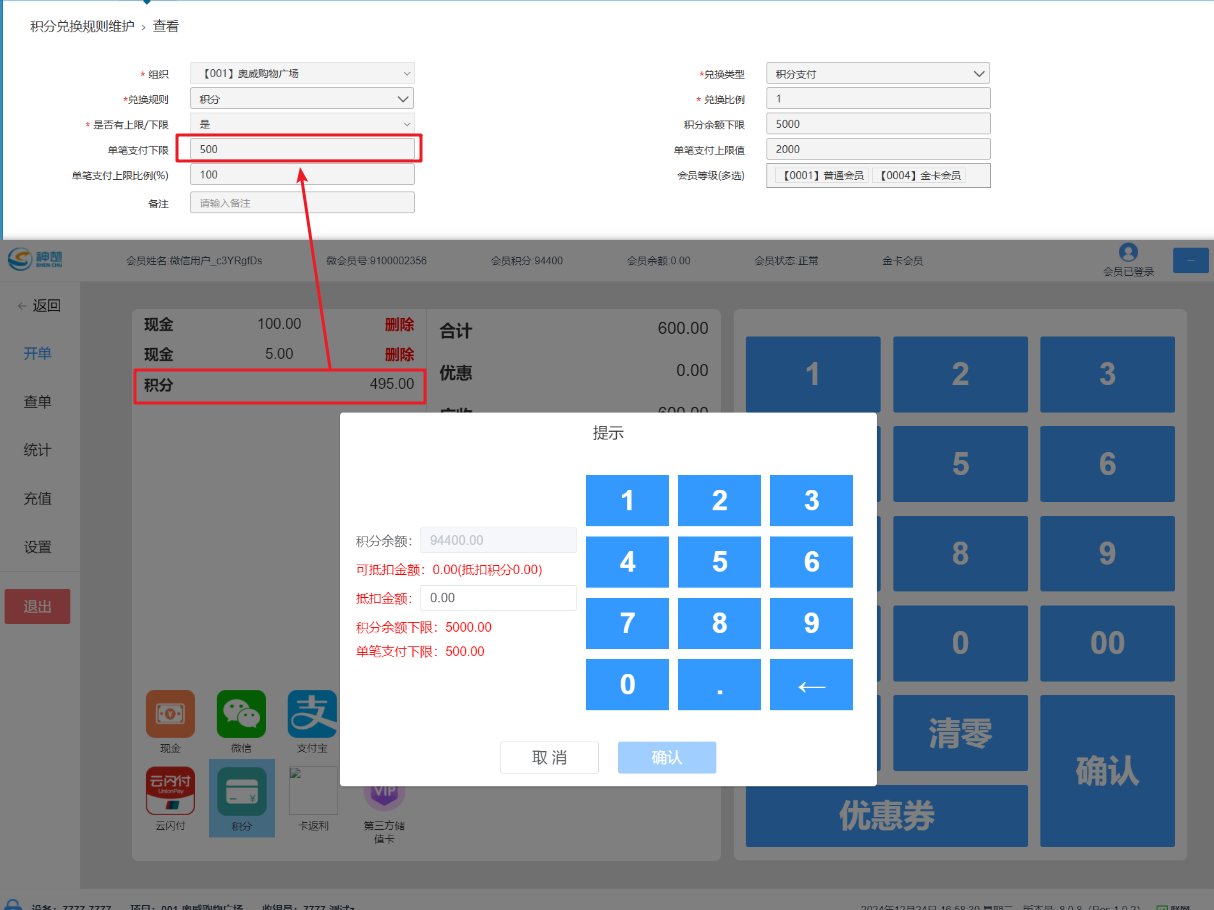
Task: Select the 支付宝 Alipay payment icon
Action: [x=312, y=715]
